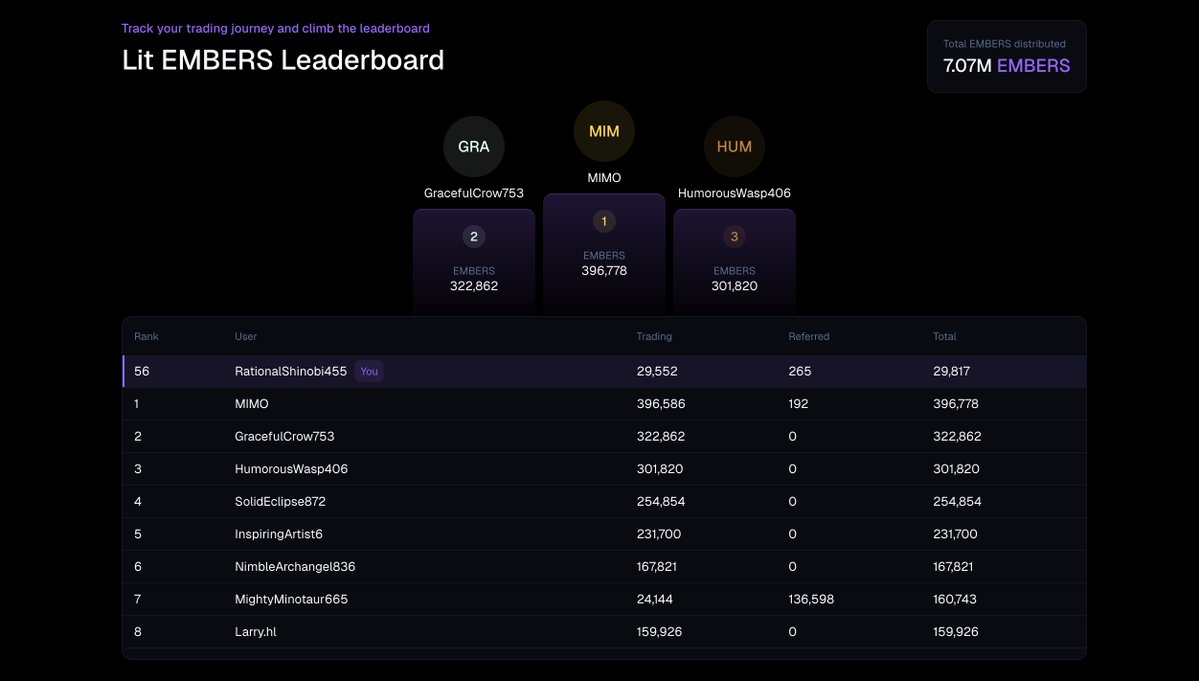
Task: Click the rank 2 badge on podium
Action: tap(474, 237)
